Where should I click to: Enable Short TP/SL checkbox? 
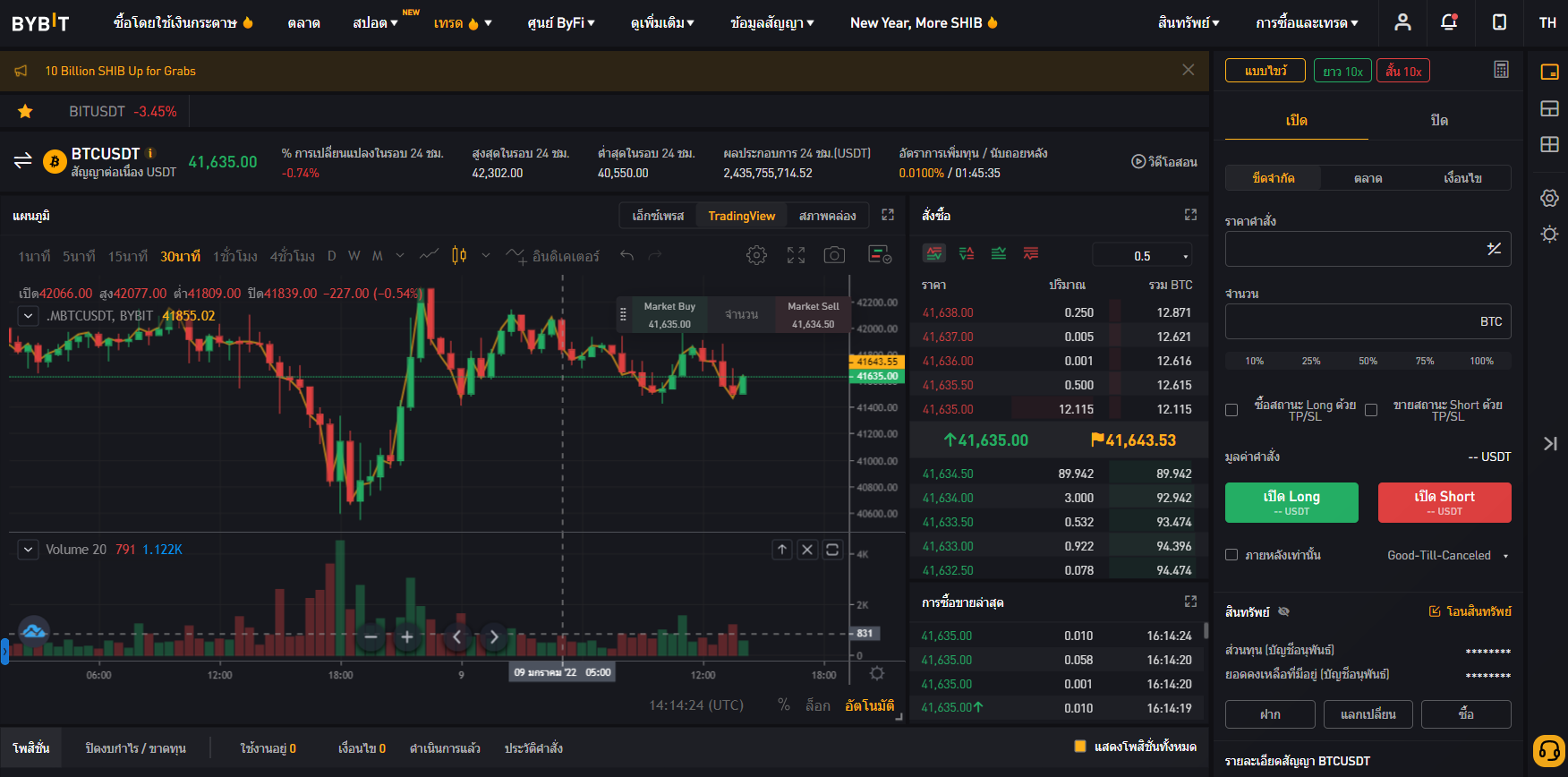point(1370,410)
